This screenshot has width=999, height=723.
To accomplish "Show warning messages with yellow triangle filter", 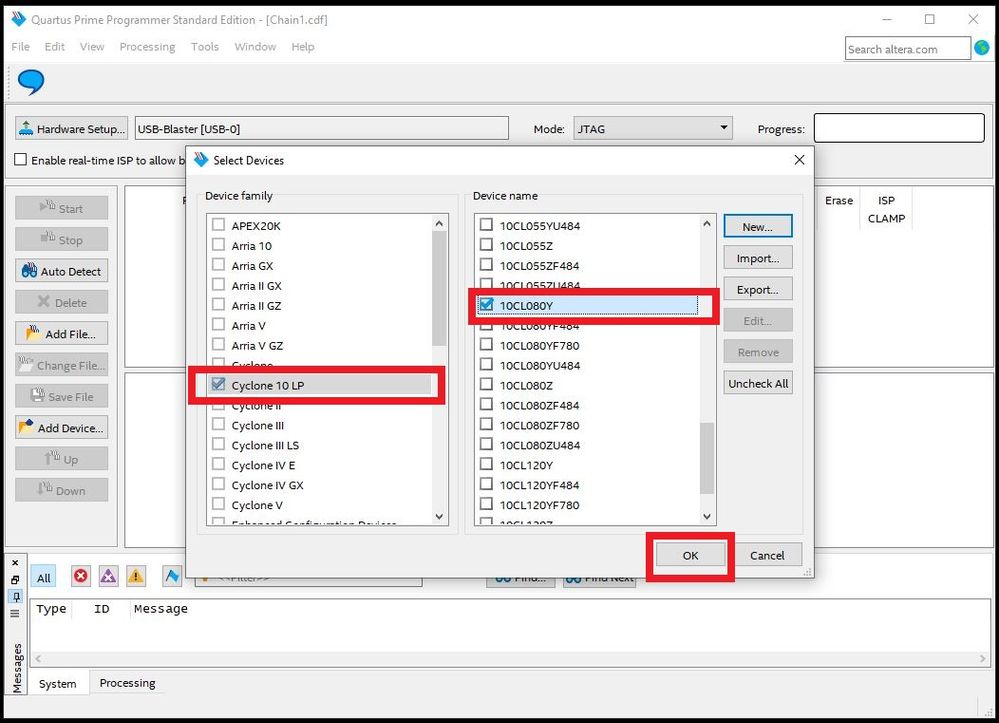I will click(136, 576).
